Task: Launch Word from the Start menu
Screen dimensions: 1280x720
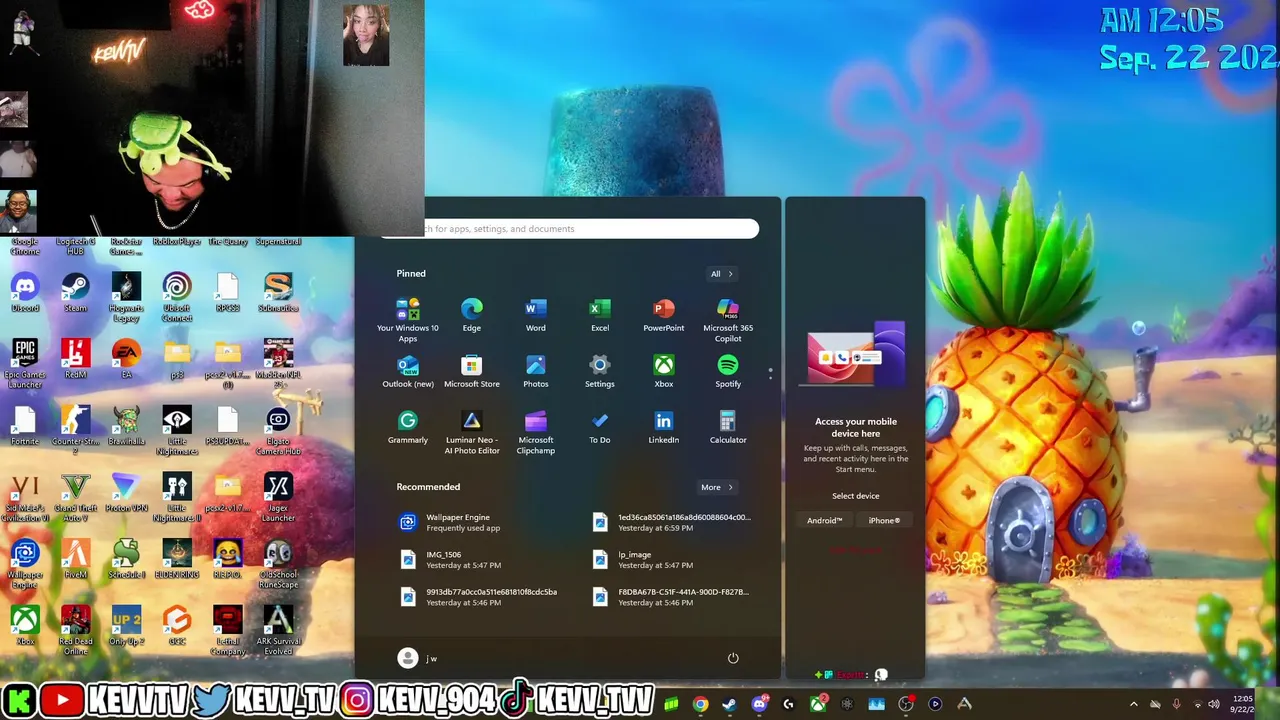Action: [x=535, y=315]
